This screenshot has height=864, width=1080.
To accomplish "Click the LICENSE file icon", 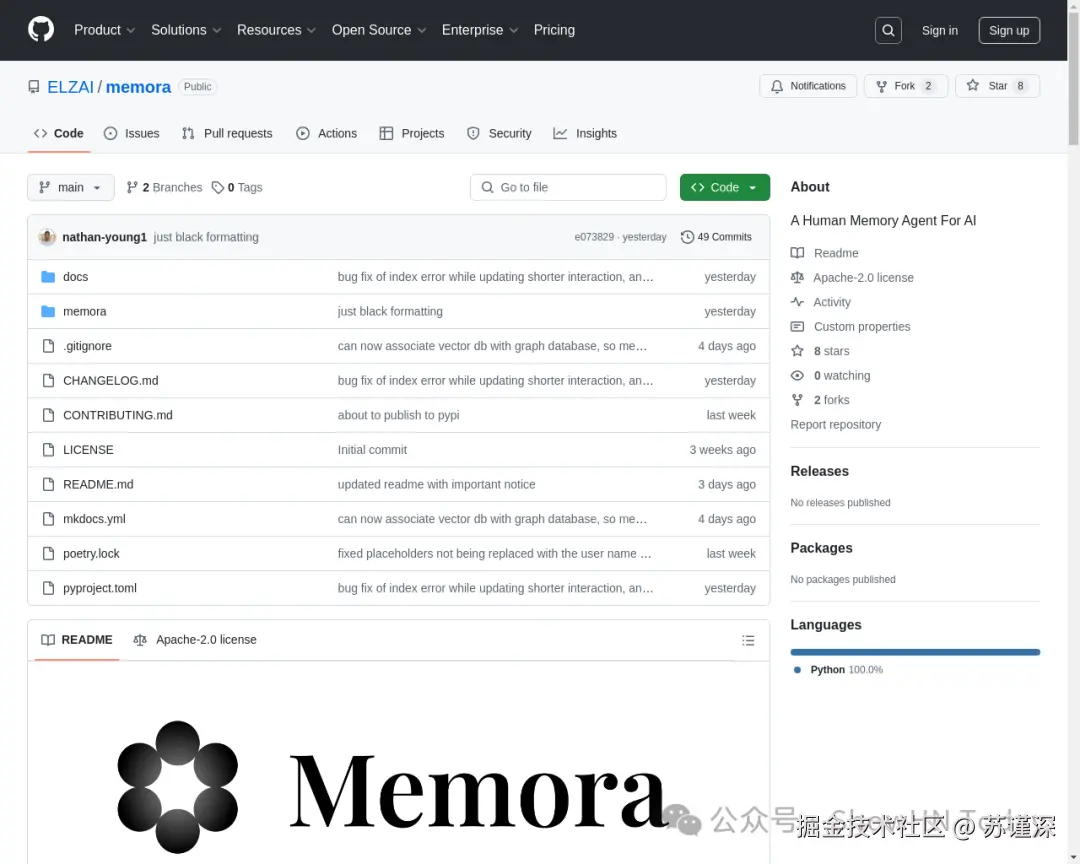I will click(x=48, y=450).
